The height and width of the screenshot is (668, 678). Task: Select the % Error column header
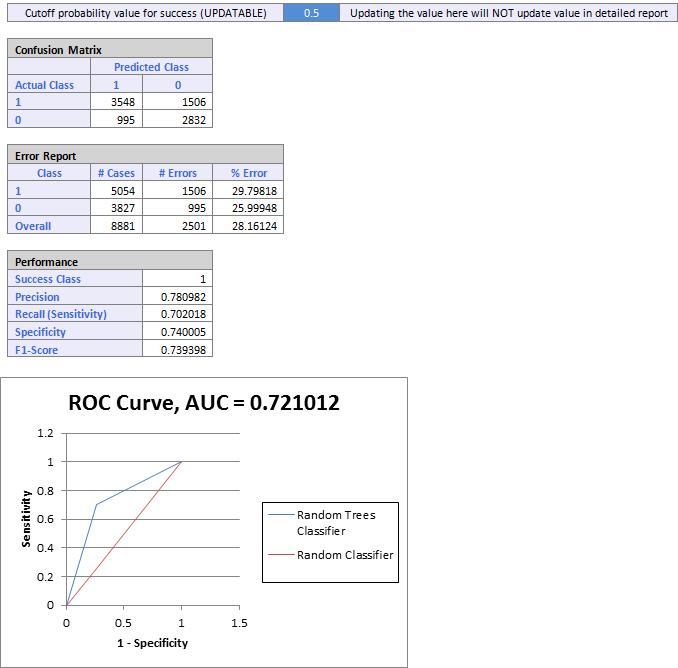[248, 173]
